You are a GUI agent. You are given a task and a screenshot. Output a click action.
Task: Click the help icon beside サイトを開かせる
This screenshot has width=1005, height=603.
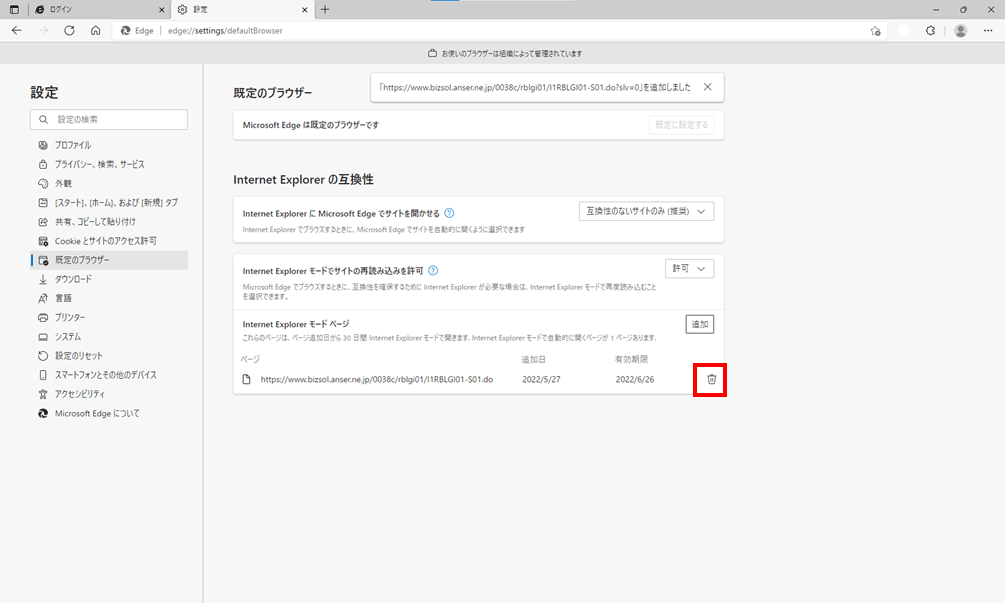pyautogui.click(x=449, y=213)
